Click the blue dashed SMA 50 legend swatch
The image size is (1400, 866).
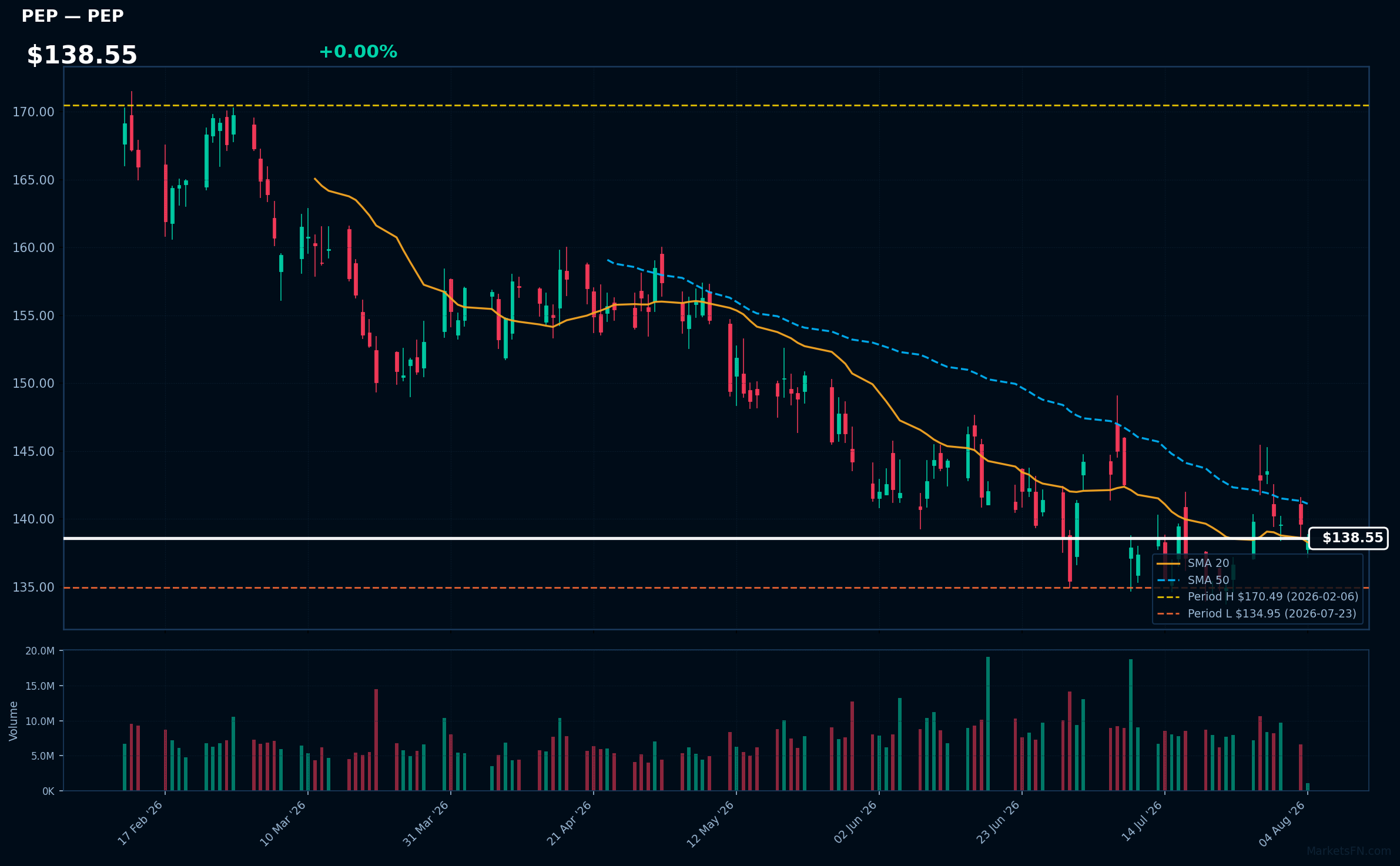[1168, 580]
